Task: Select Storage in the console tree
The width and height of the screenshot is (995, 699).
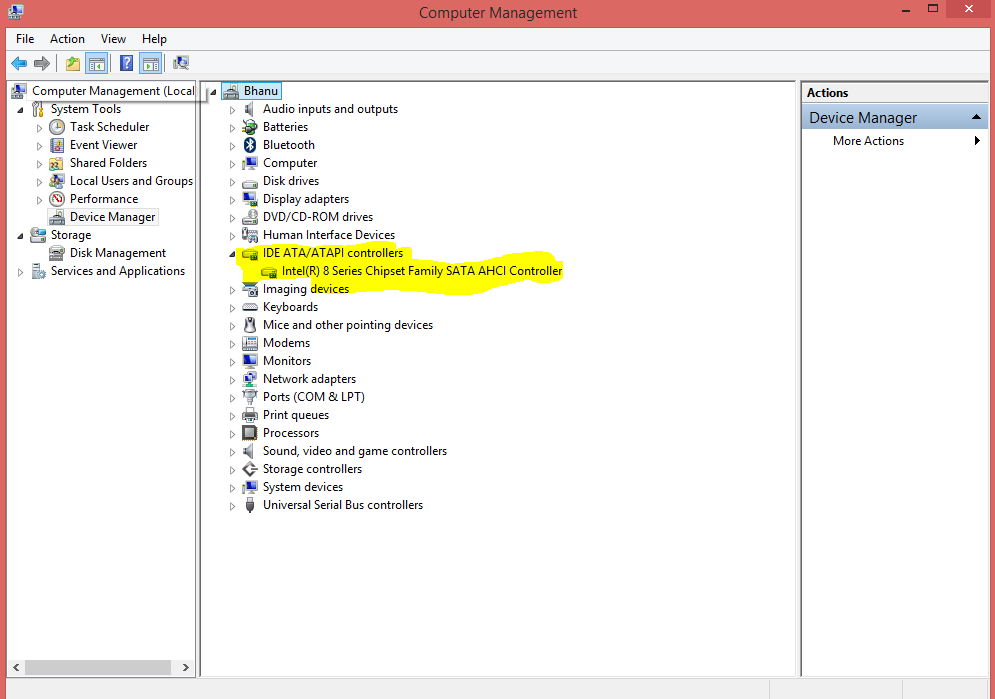Action: pyautogui.click(x=71, y=235)
